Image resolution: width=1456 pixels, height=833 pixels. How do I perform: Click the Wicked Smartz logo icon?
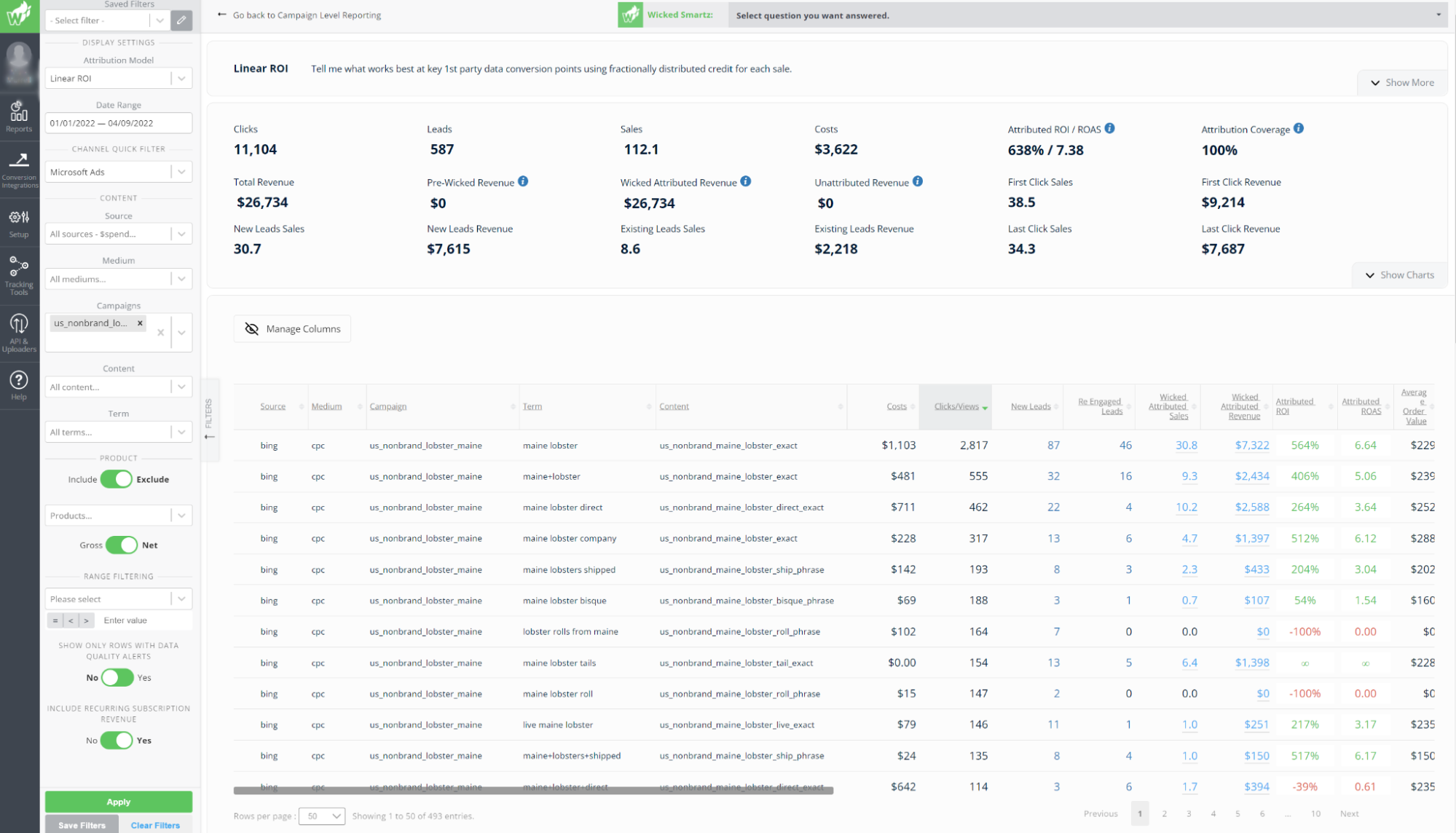click(630, 15)
